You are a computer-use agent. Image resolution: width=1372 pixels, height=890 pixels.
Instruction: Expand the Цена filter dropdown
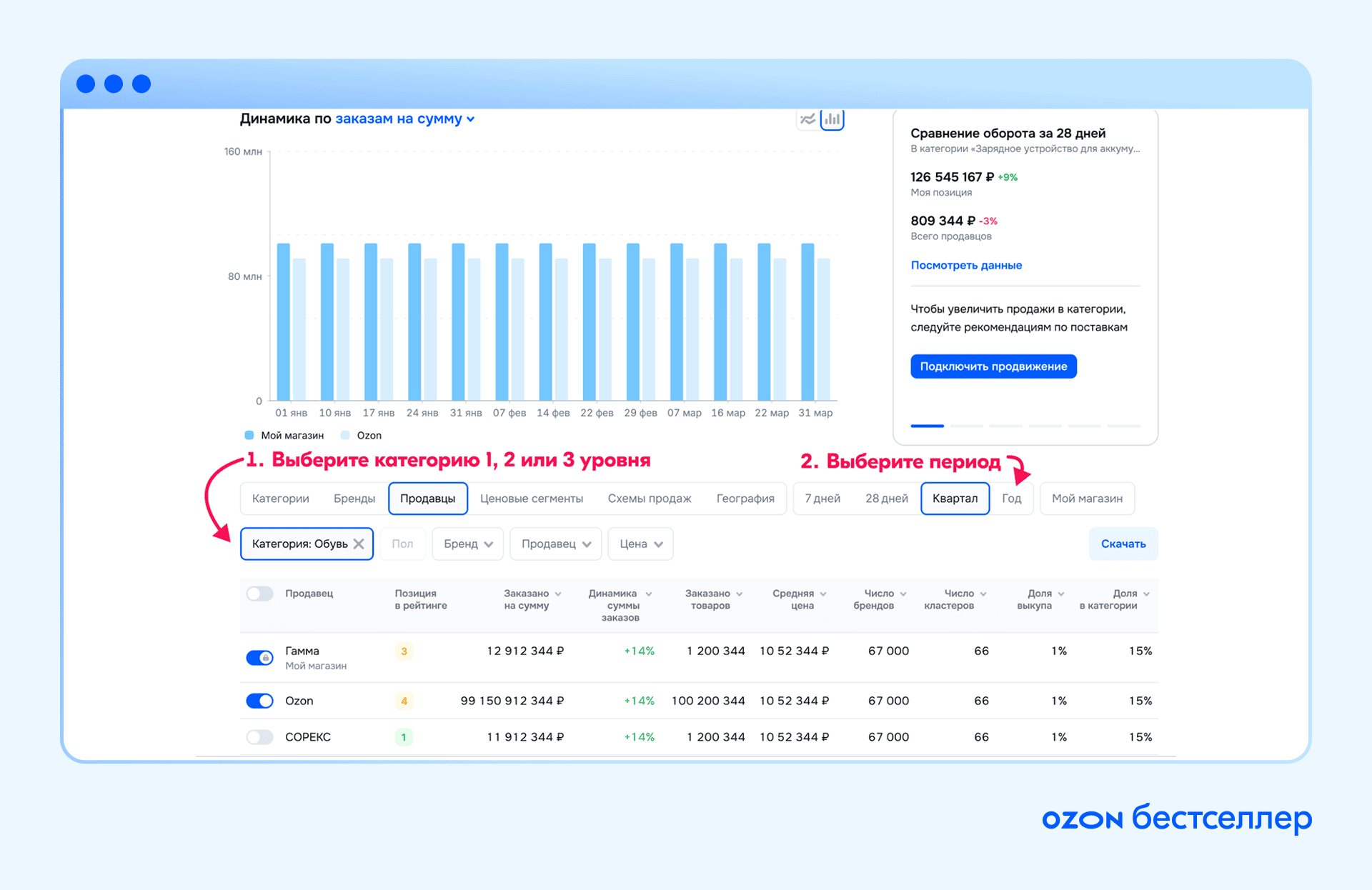[641, 544]
